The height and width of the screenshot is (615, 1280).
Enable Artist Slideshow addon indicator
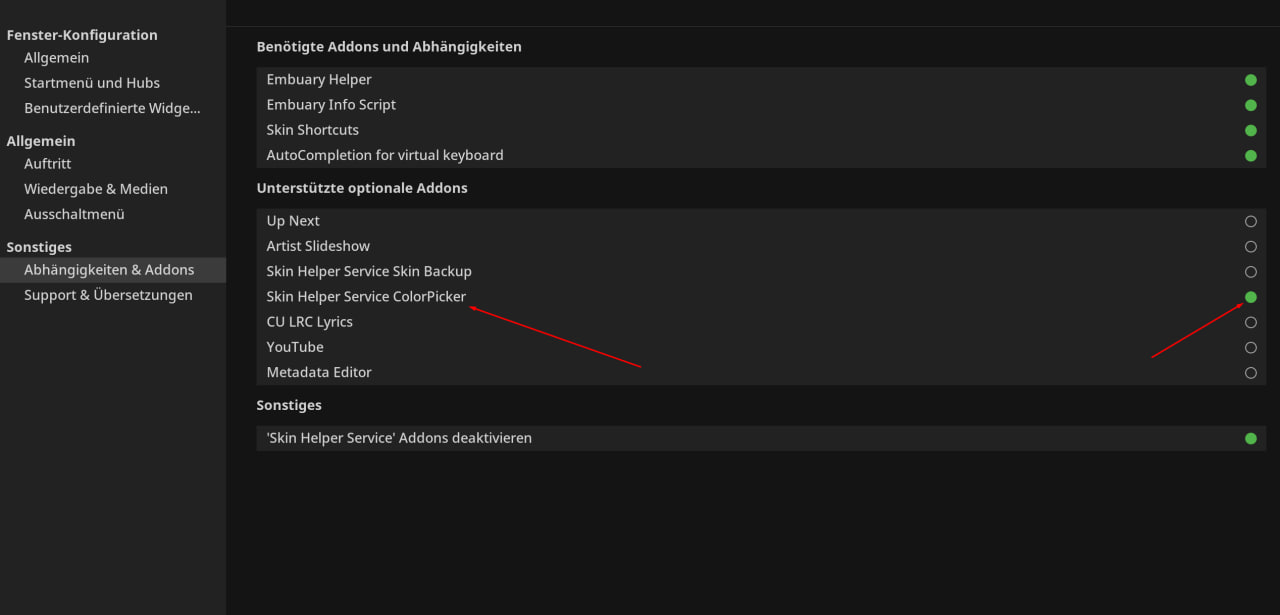coord(1250,246)
